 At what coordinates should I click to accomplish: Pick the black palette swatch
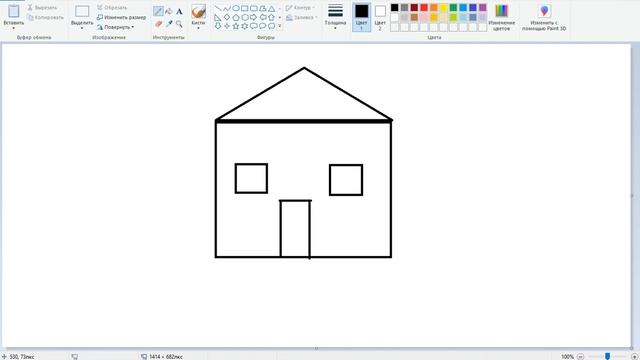(395, 7)
